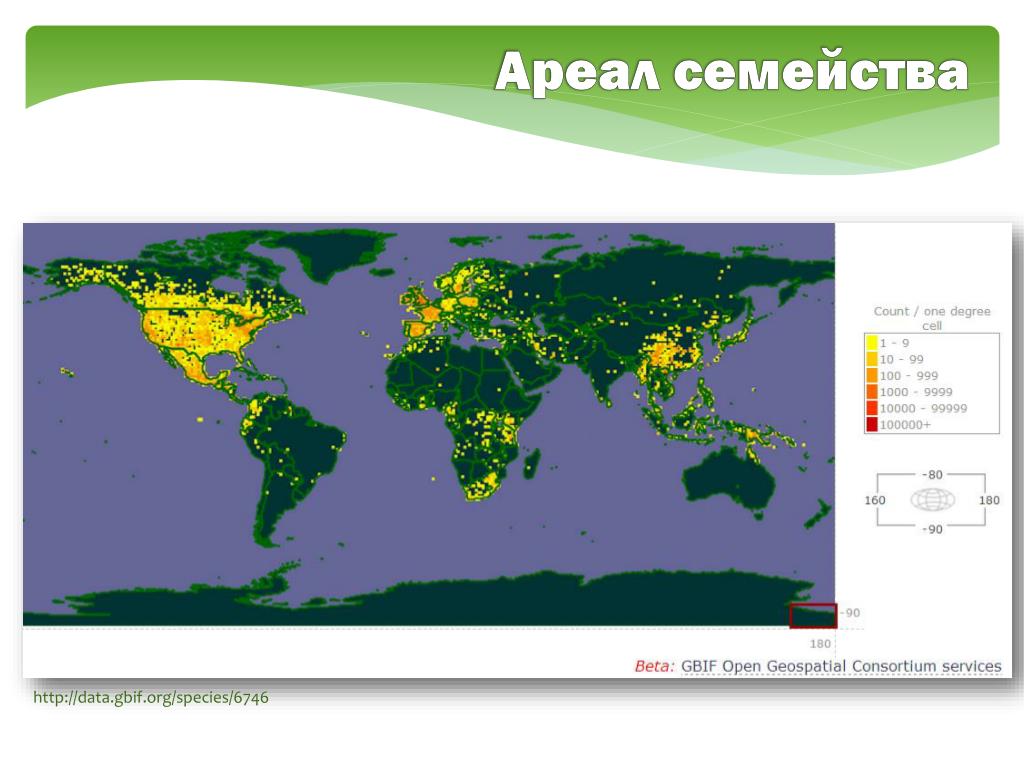
Task: Click the '180' label right of the globe
Action: coord(989,500)
